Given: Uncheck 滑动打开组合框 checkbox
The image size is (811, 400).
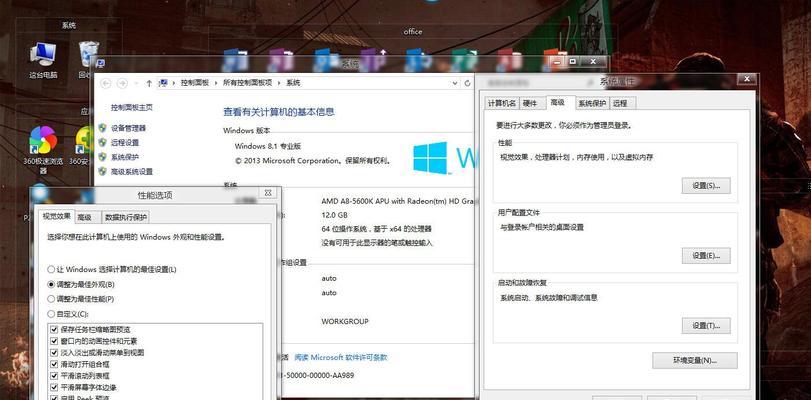Looking at the screenshot, I should [54, 364].
